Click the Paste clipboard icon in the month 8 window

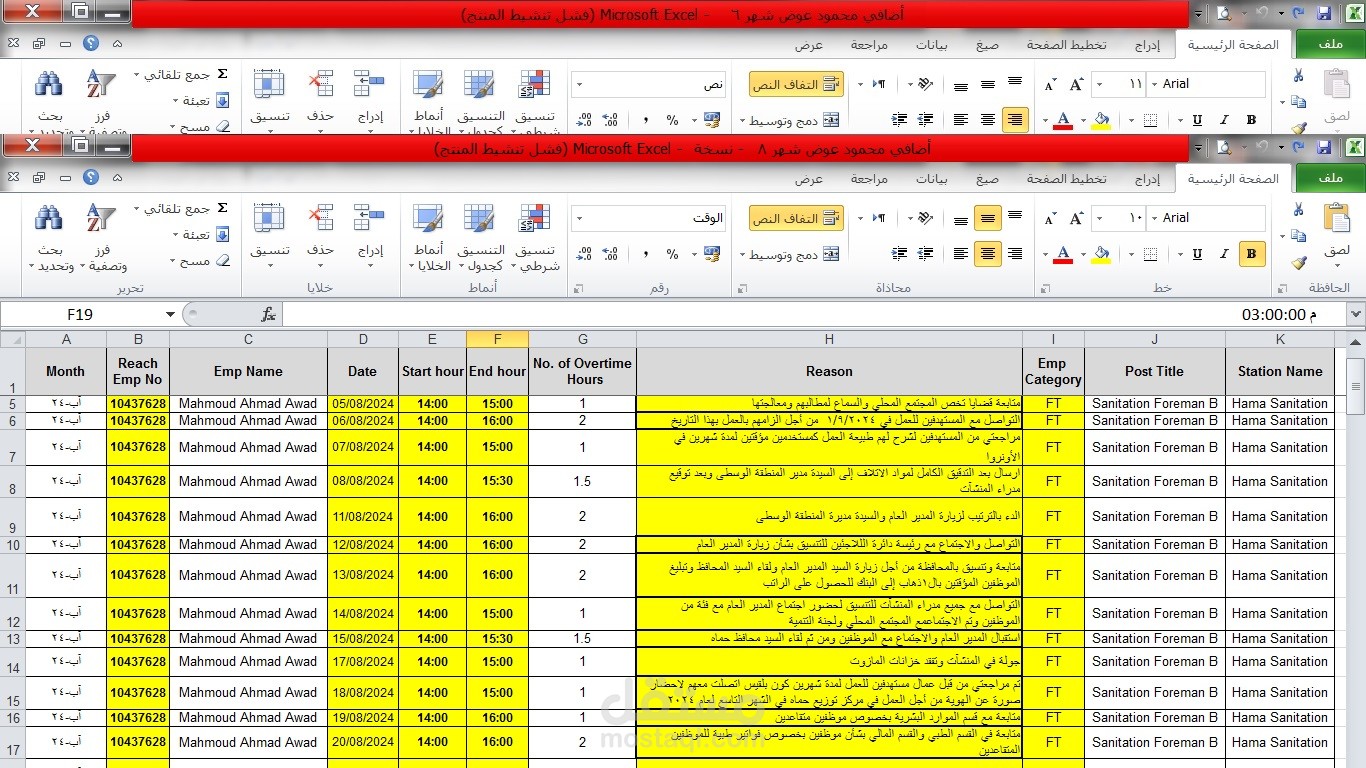[x=1337, y=218]
